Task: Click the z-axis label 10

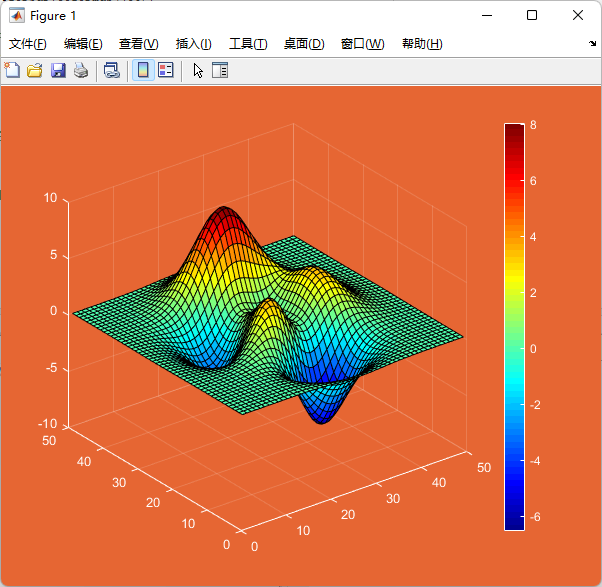Action: pos(50,198)
